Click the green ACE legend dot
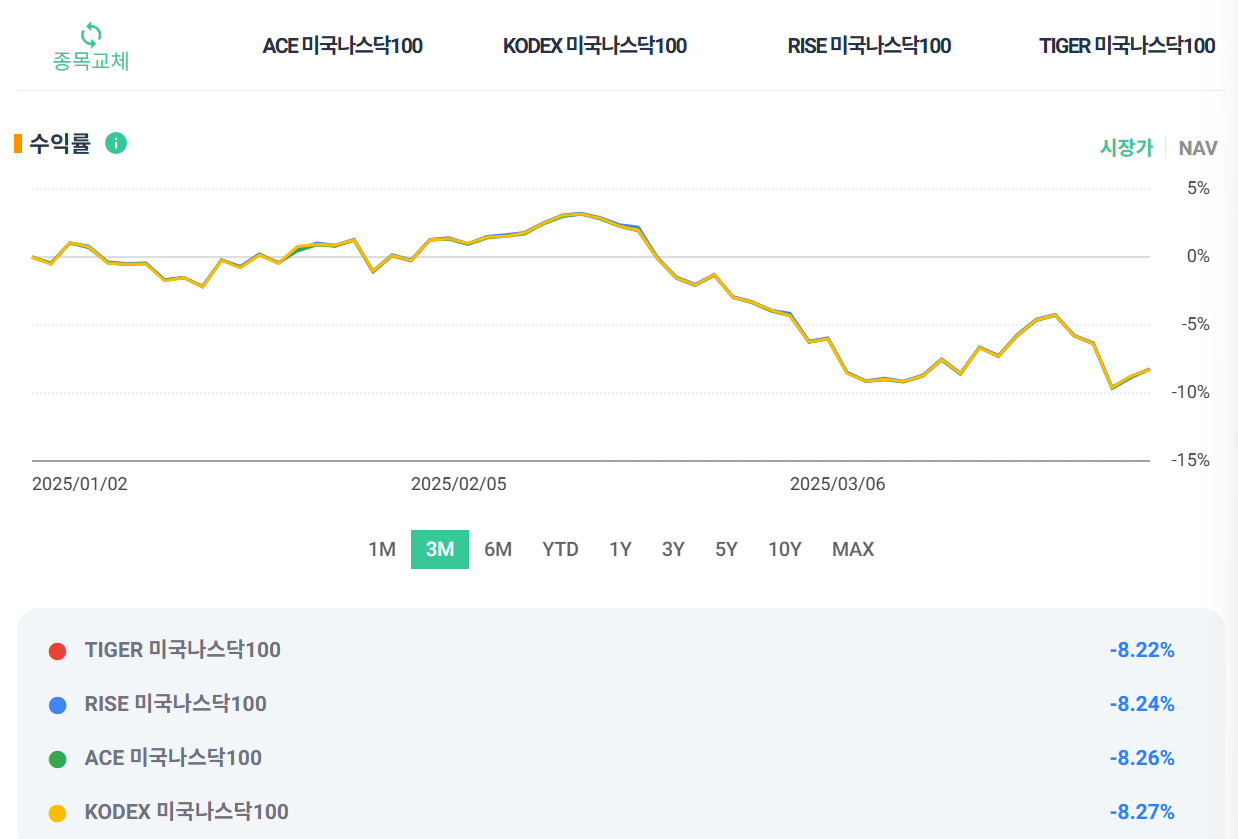The image size is (1238, 839). [57, 759]
